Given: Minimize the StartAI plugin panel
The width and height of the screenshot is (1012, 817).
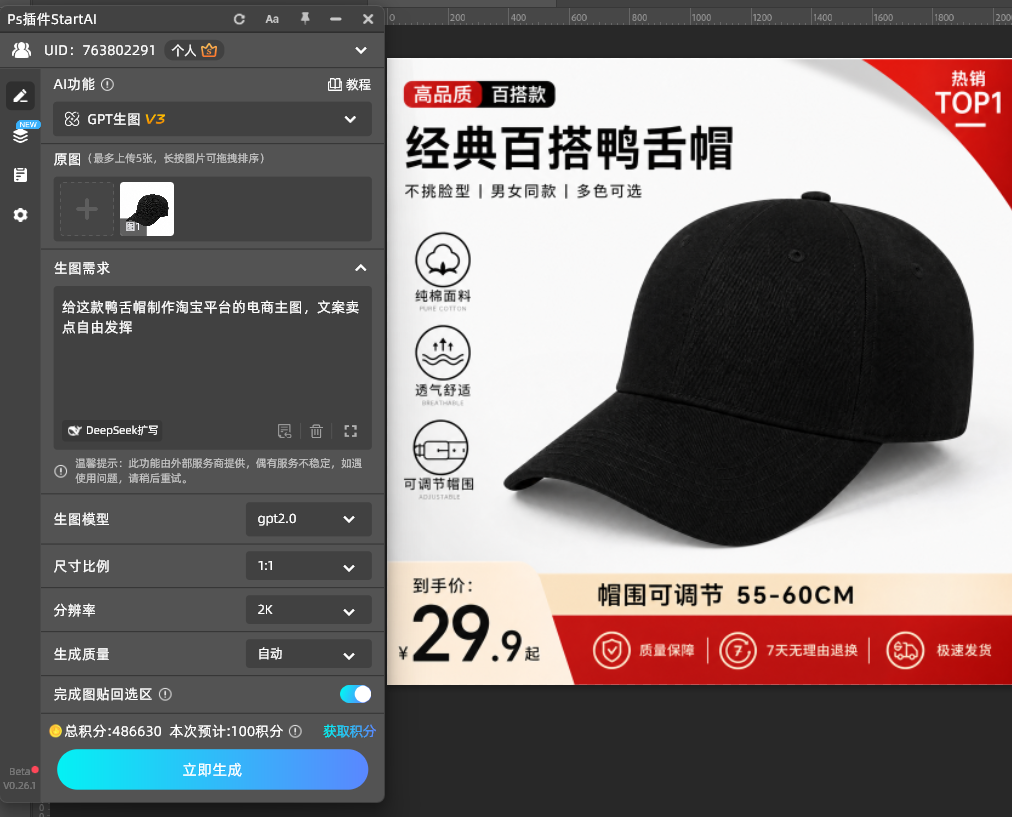Looking at the screenshot, I should [336, 19].
